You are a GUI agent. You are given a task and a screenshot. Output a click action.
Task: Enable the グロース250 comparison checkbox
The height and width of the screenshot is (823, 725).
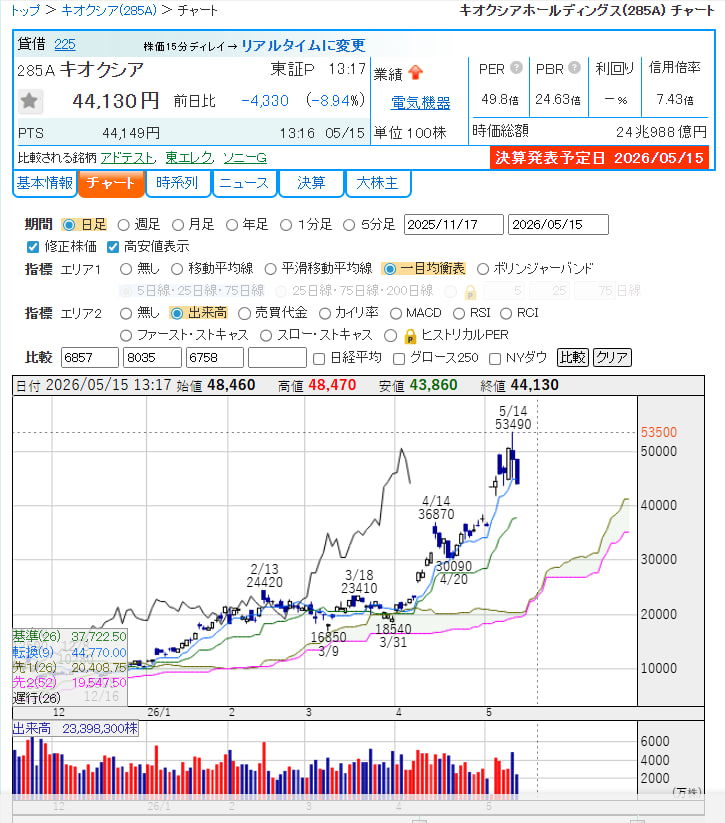click(399, 358)
